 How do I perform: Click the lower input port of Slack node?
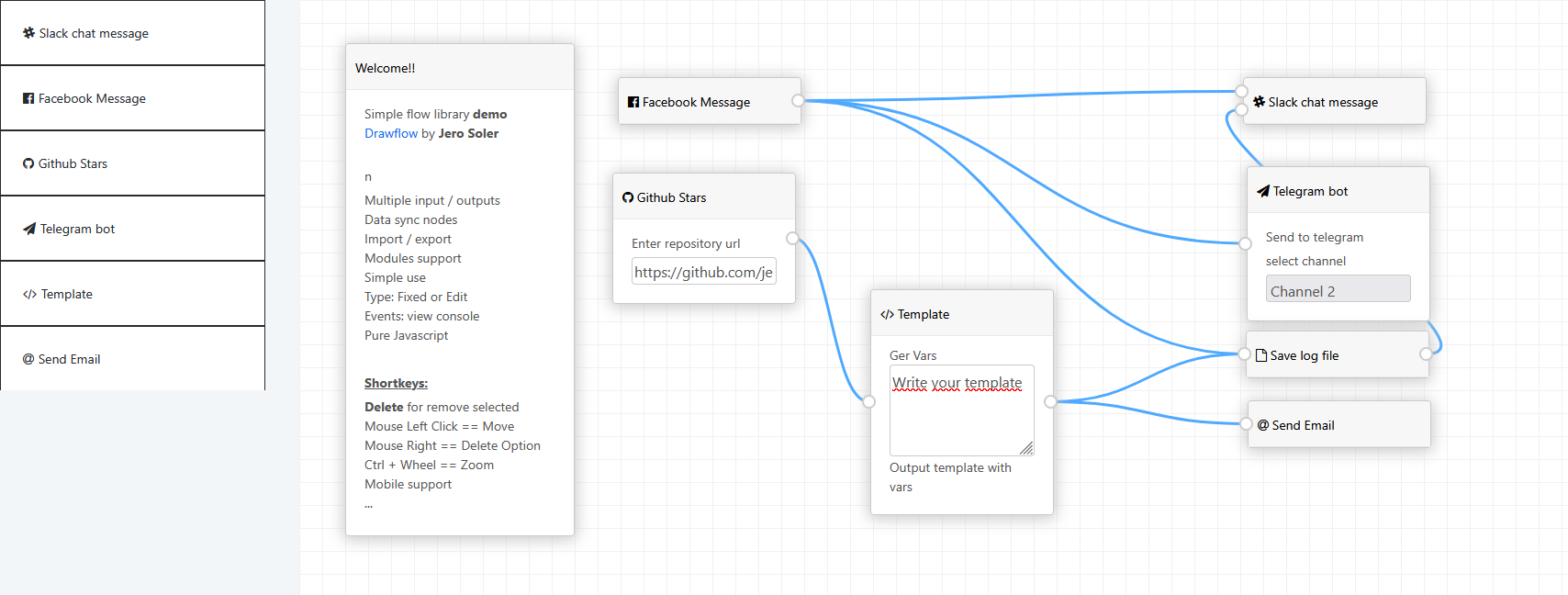click(1241, 109)
